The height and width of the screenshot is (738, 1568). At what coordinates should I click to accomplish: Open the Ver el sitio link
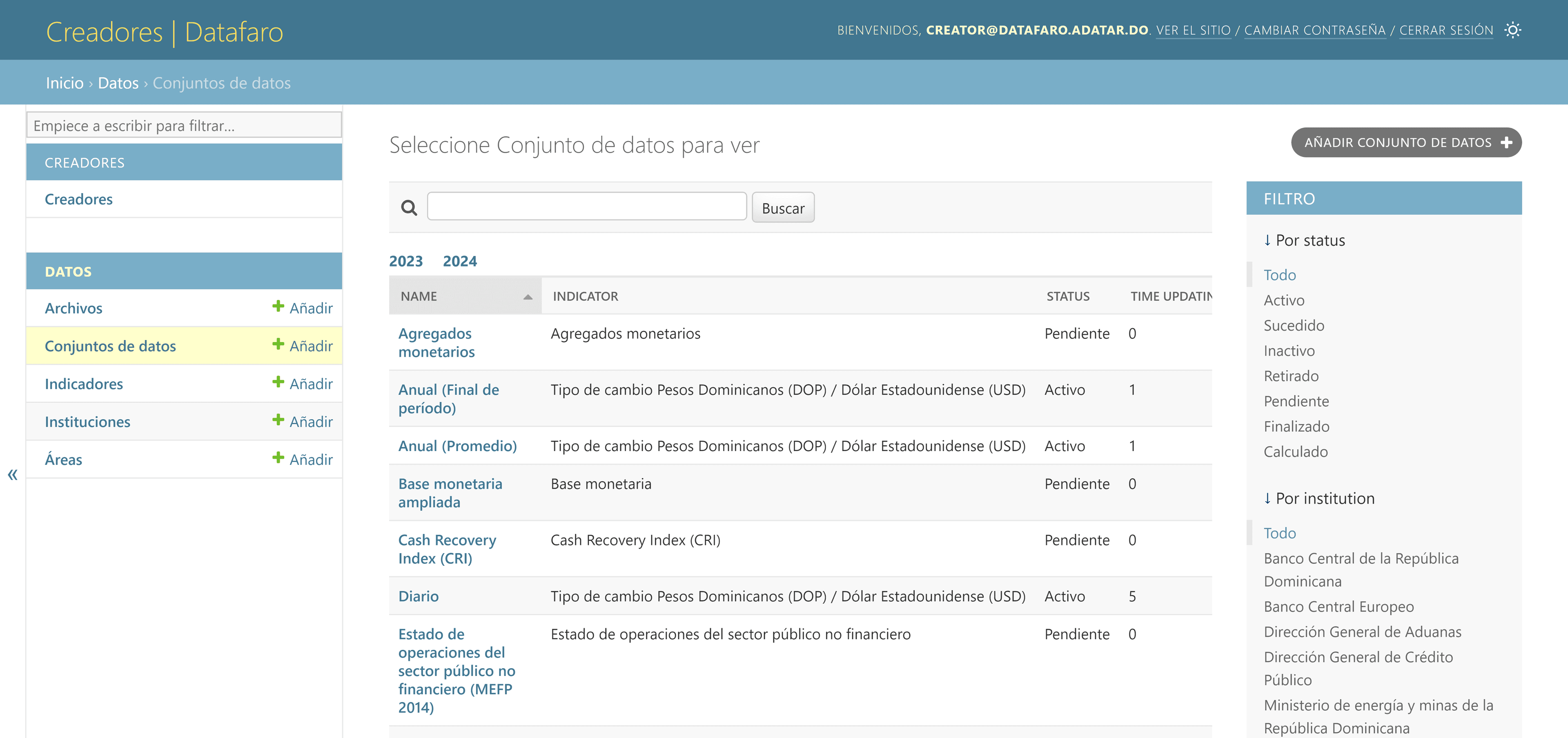pos(1193,31)
